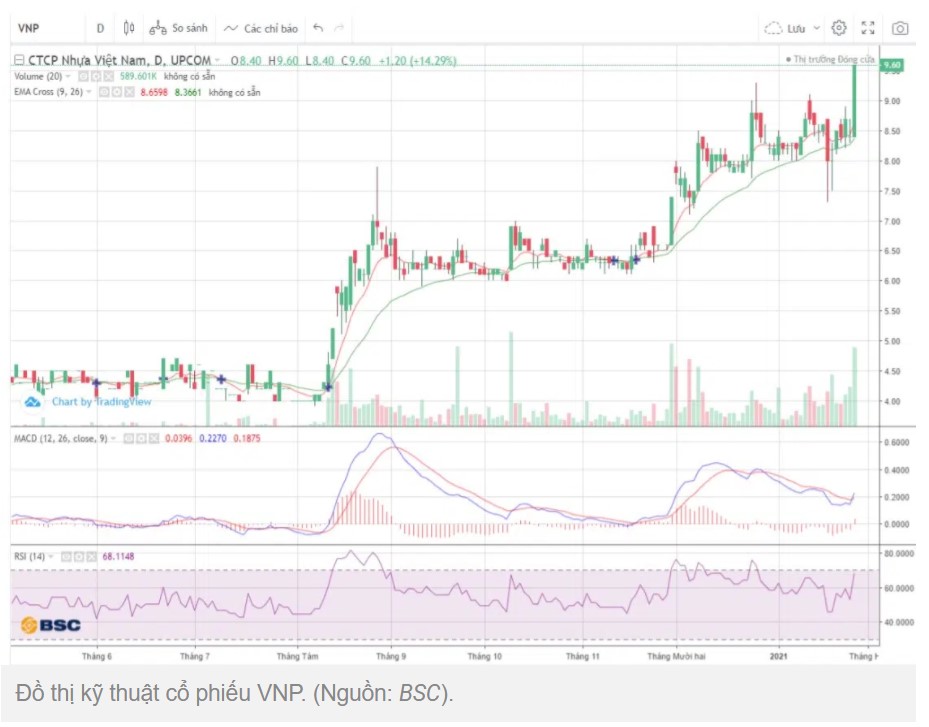Image resolution: width=929 pixels, height=727 pixels.
Task: Click the Chart by TradingView link
Action: pos(101,402)
